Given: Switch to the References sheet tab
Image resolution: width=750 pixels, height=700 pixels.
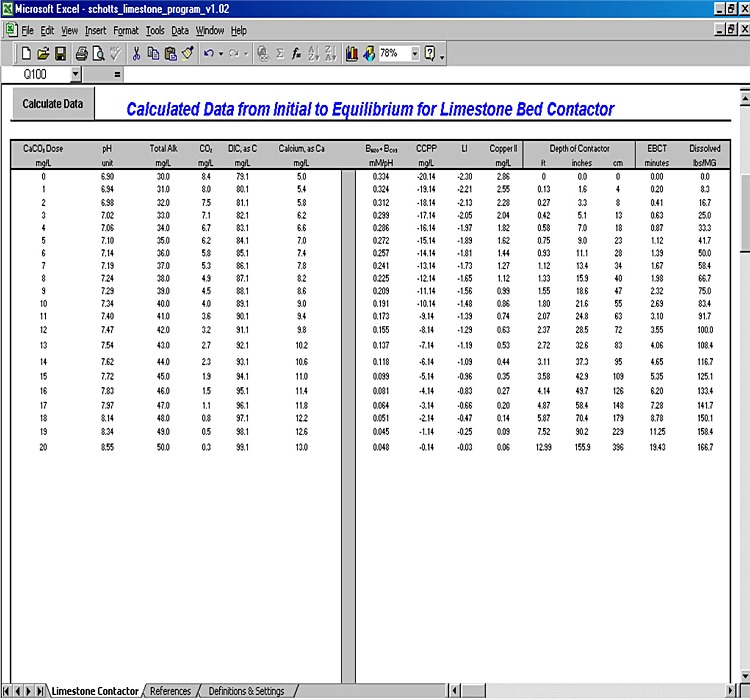Looking at the screenshot, I should pos(170,691).
